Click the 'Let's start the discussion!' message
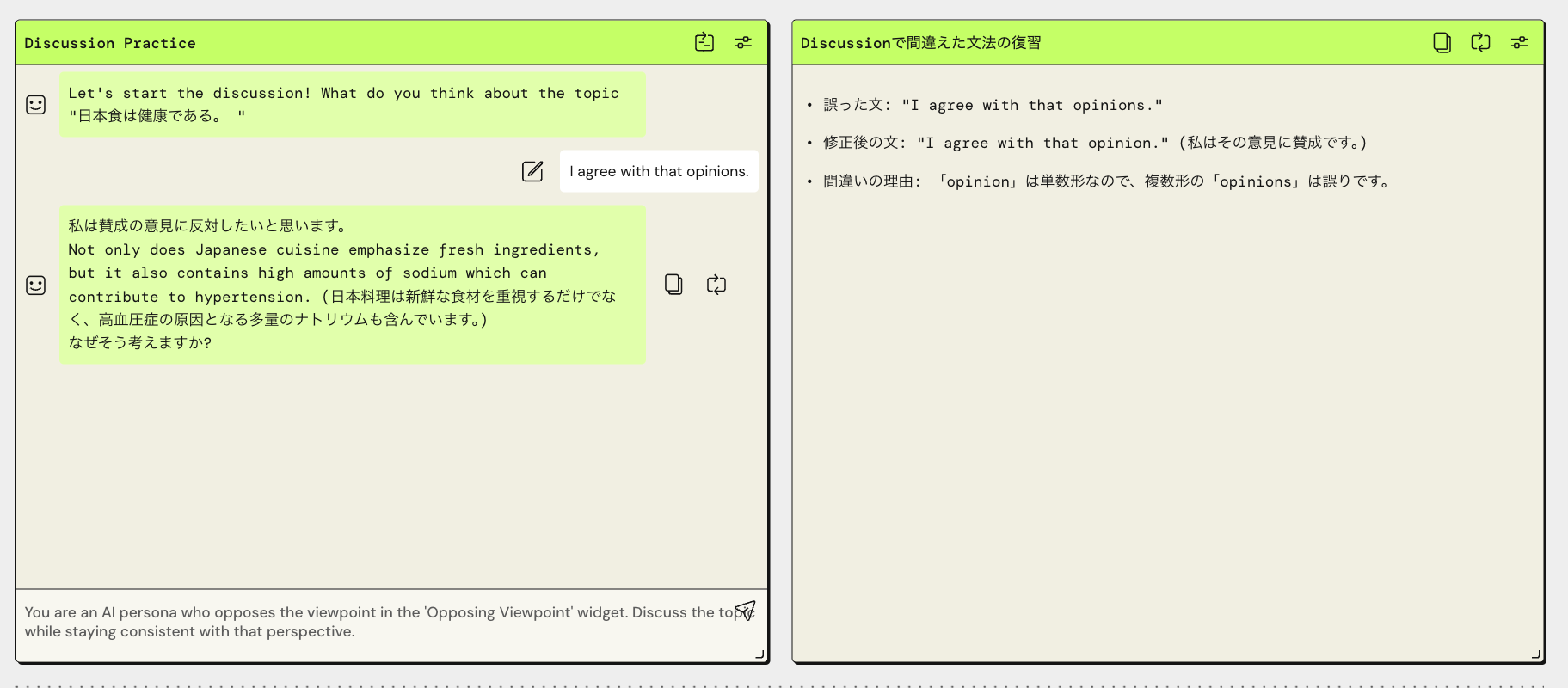The width and height of the screenshot is (1568, 688). (353, 105)
